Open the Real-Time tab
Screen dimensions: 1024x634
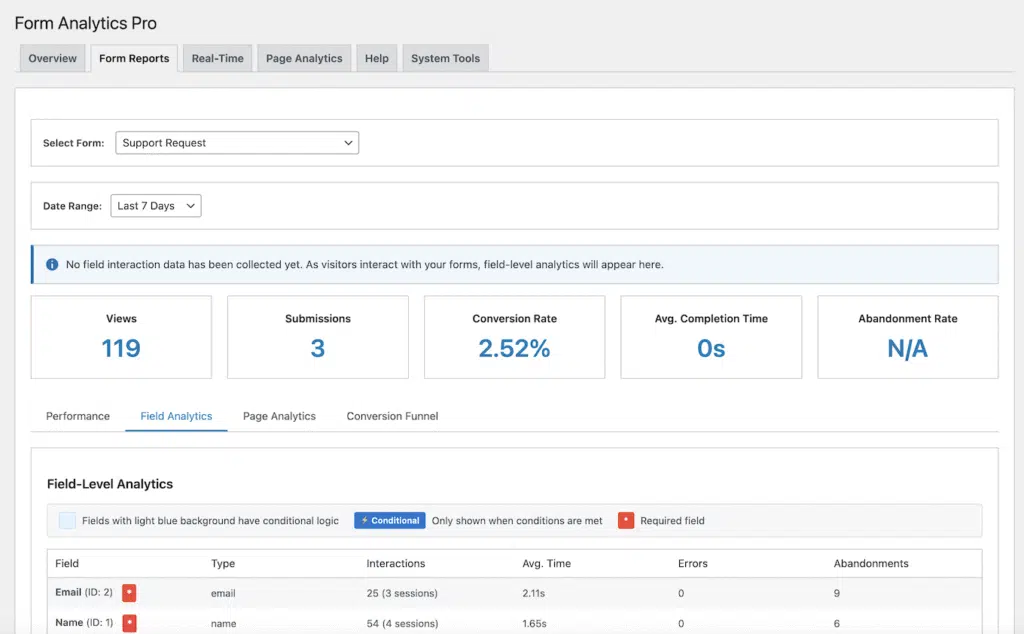pos(217,58)
